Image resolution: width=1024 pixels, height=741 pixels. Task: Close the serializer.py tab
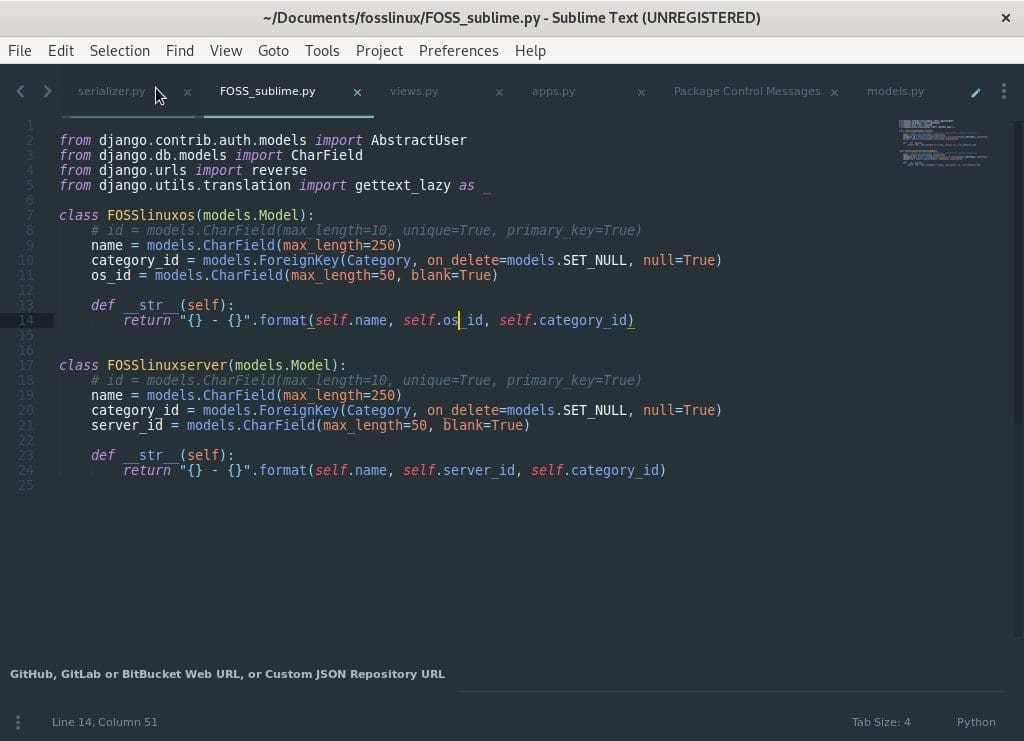(187, 92)
